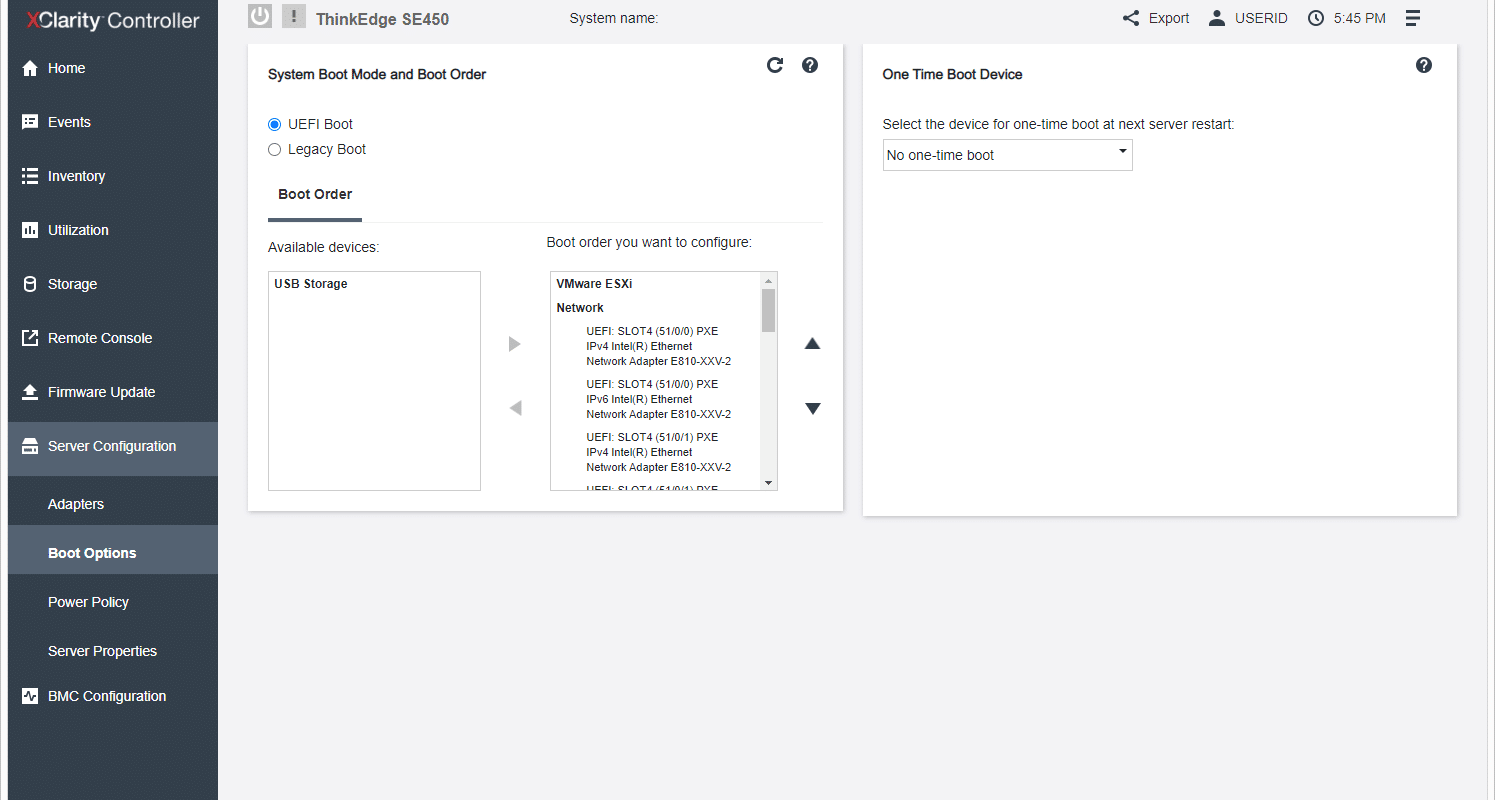
Task: Click the Utilization chart icon
Action: [x=30, y=230]
